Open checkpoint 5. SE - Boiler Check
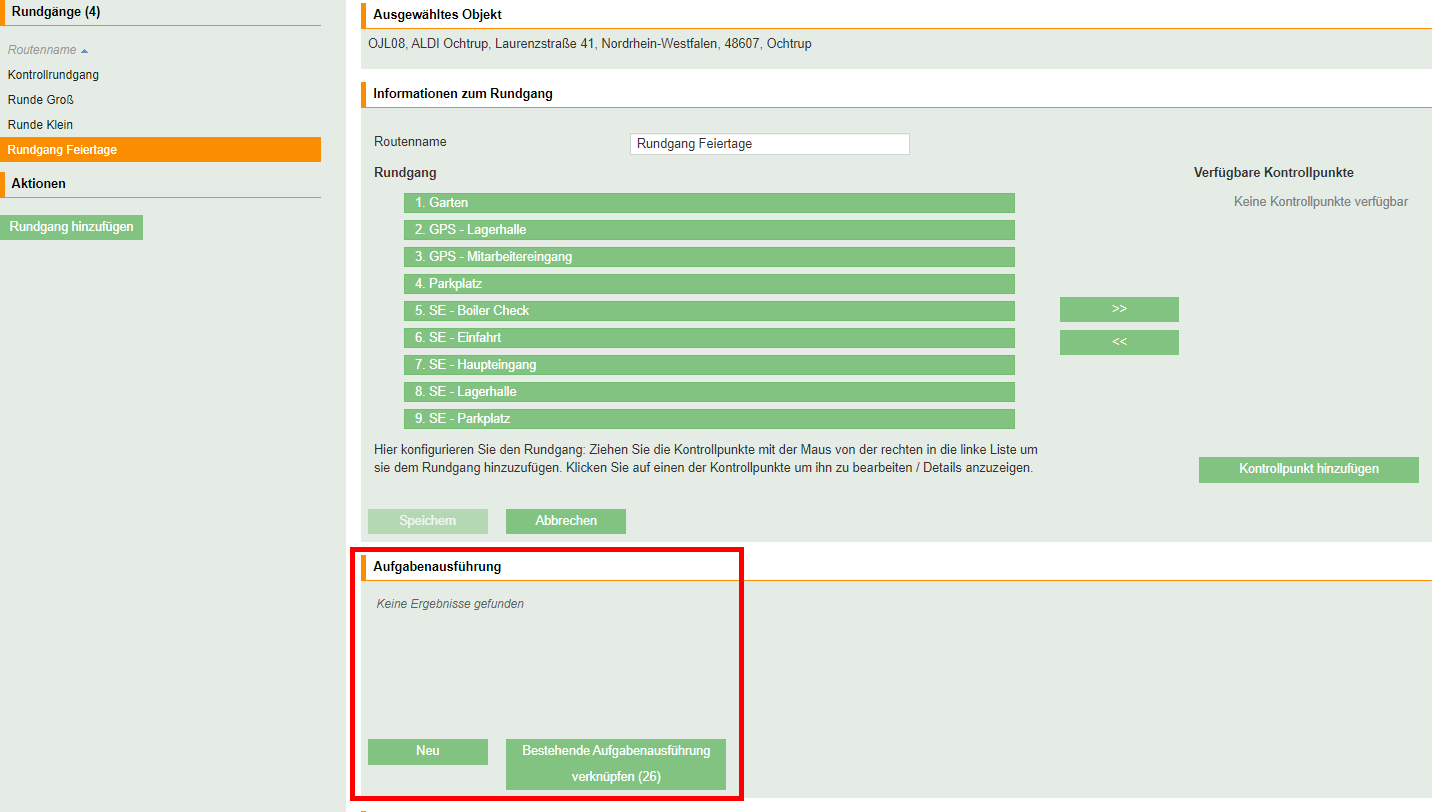 click(709, 311)
